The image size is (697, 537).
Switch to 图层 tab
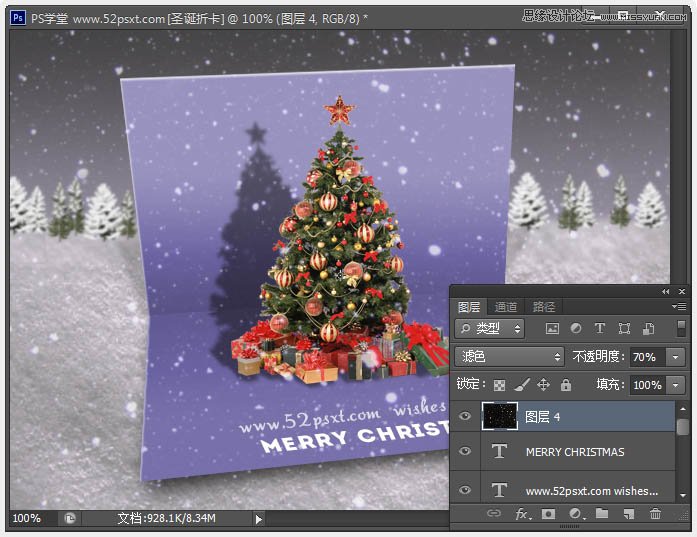pyautogui.click(x=469, y=307)
